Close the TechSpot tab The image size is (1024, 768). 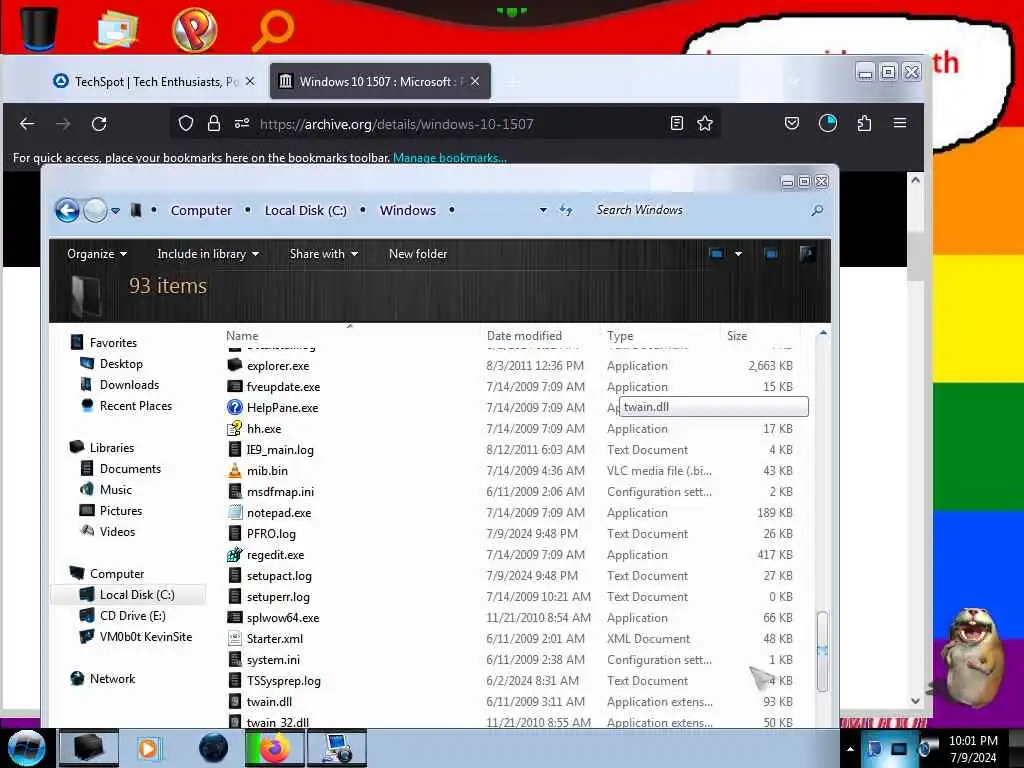pyautogui.click(x=250, y=81)
